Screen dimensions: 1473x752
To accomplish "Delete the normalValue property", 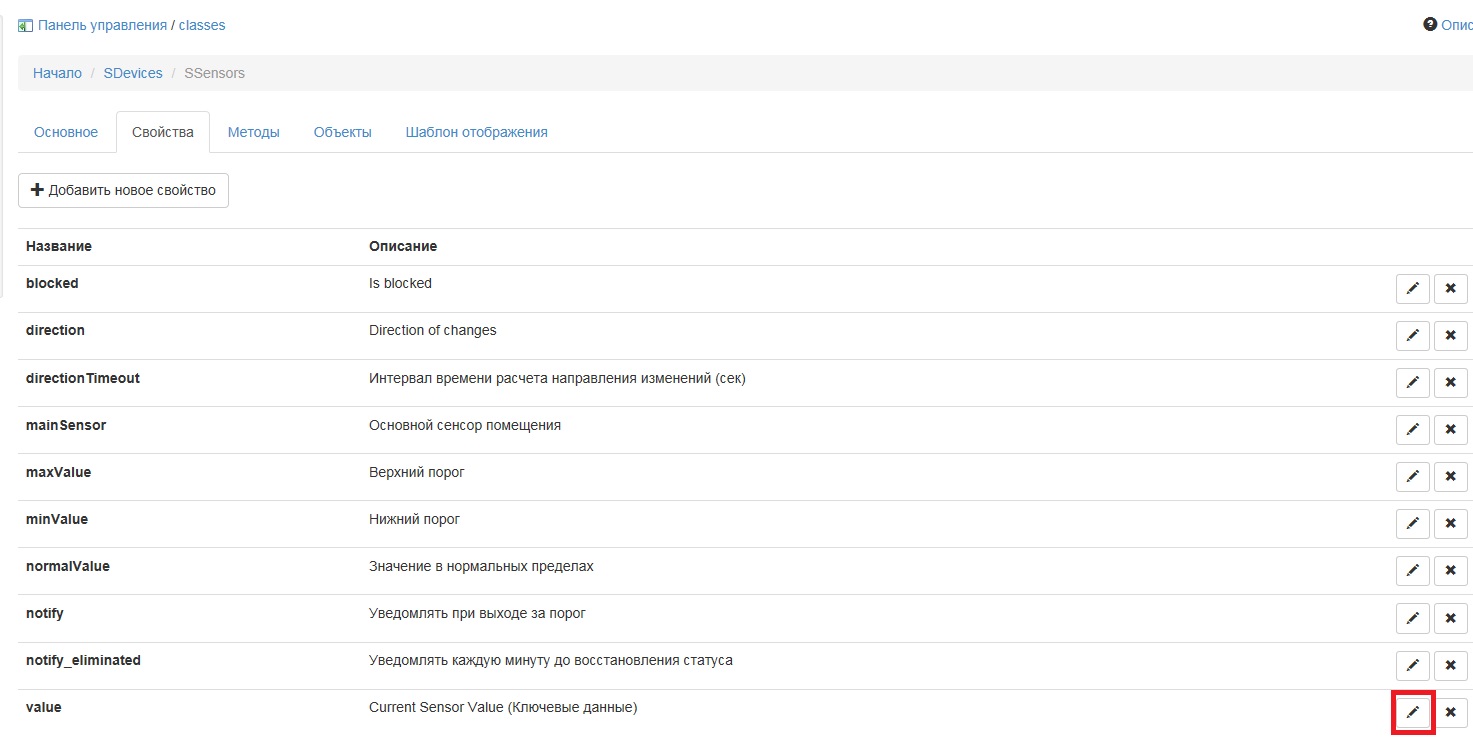I will point(1450,570).
